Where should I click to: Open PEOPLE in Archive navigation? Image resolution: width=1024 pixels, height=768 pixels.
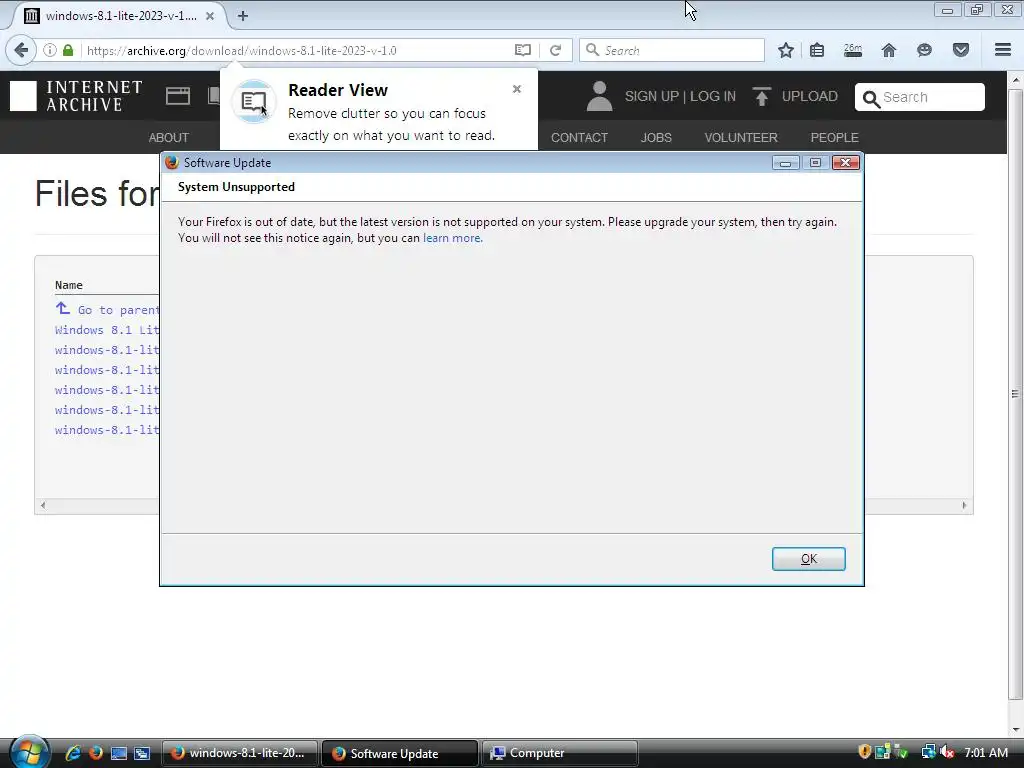coord(834,137)
